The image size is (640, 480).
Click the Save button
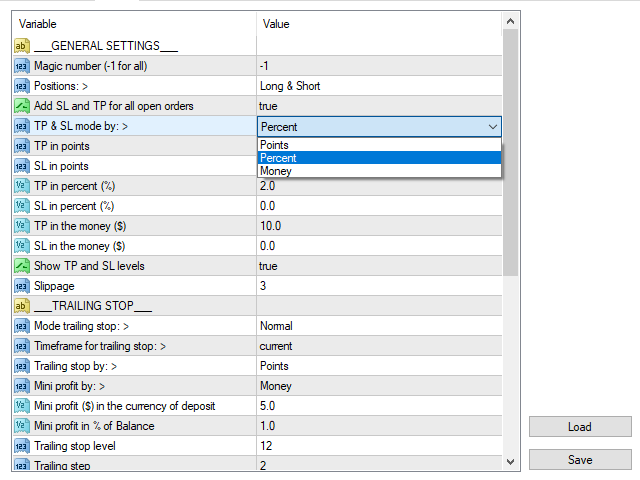[580, 460]
